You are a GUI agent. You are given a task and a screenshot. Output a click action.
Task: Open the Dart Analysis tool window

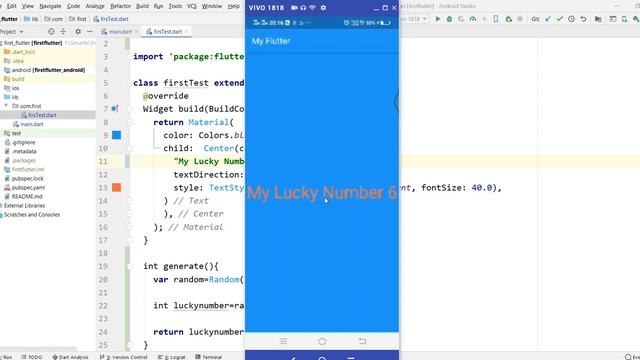click(70, 357)
